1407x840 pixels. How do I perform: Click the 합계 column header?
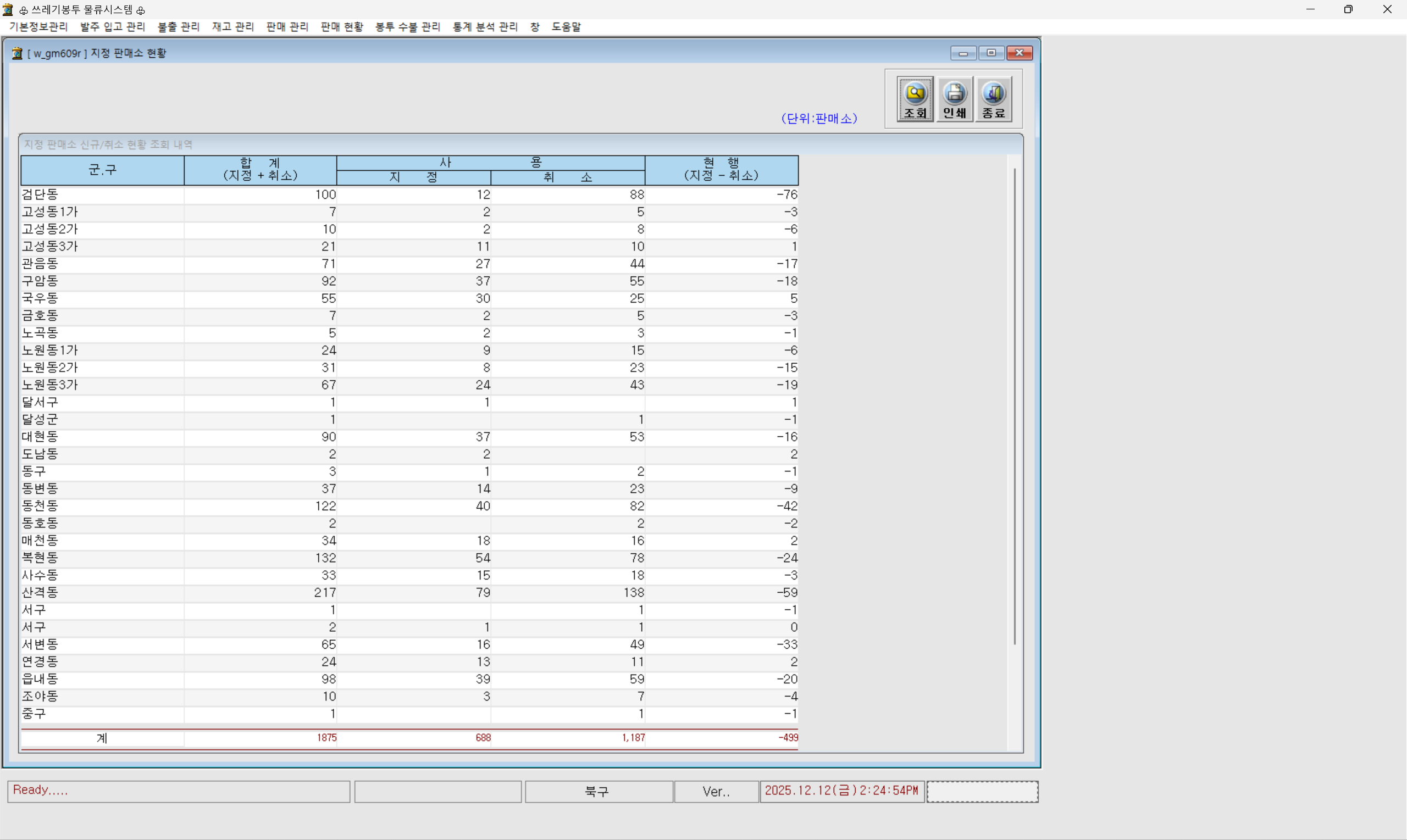[261, 170]
